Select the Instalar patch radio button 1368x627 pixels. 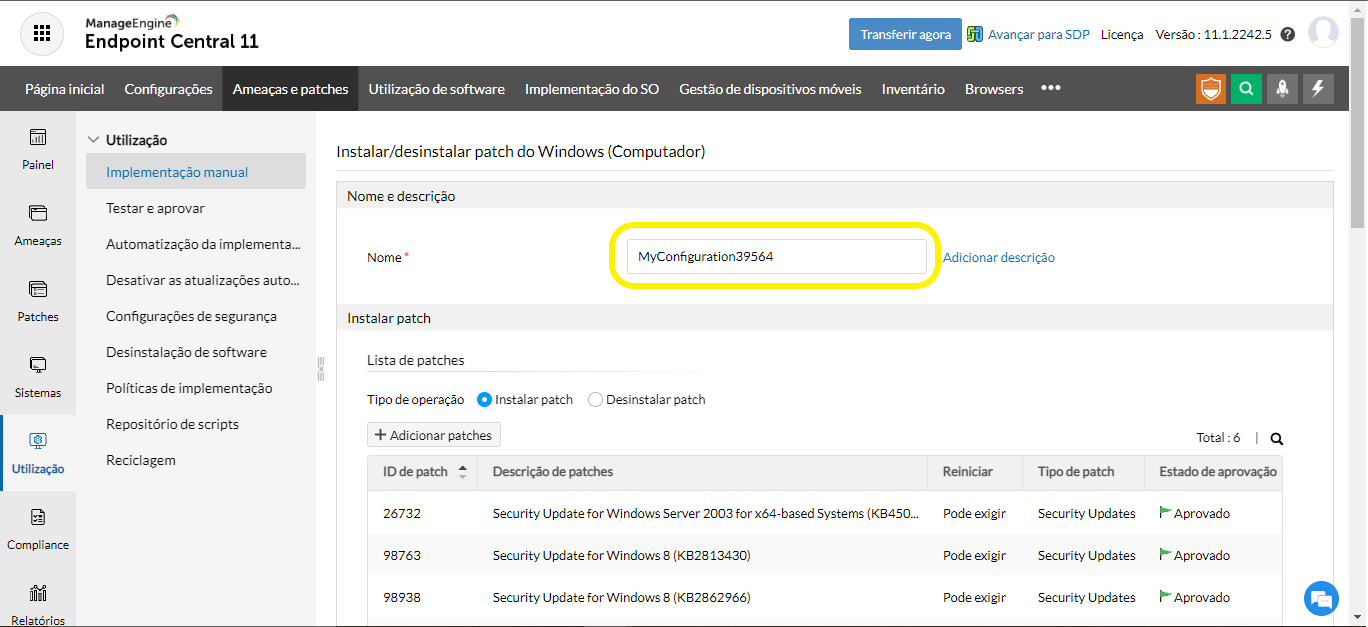[x=485, y=400]
